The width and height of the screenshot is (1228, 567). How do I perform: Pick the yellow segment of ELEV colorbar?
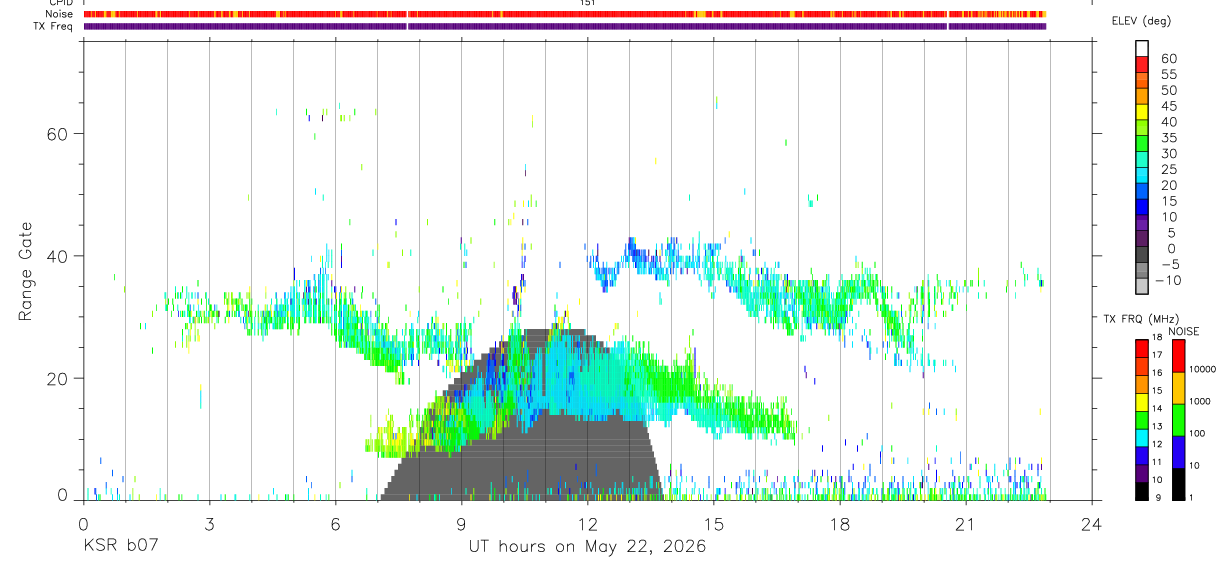pos(1142,110)
